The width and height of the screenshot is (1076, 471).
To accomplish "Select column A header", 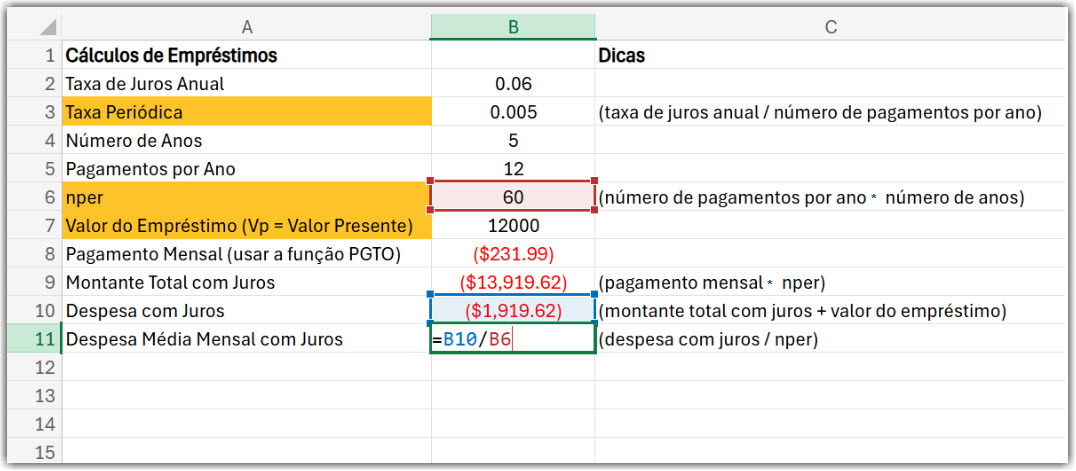I will pyautogui.click(x=247, y=27).
